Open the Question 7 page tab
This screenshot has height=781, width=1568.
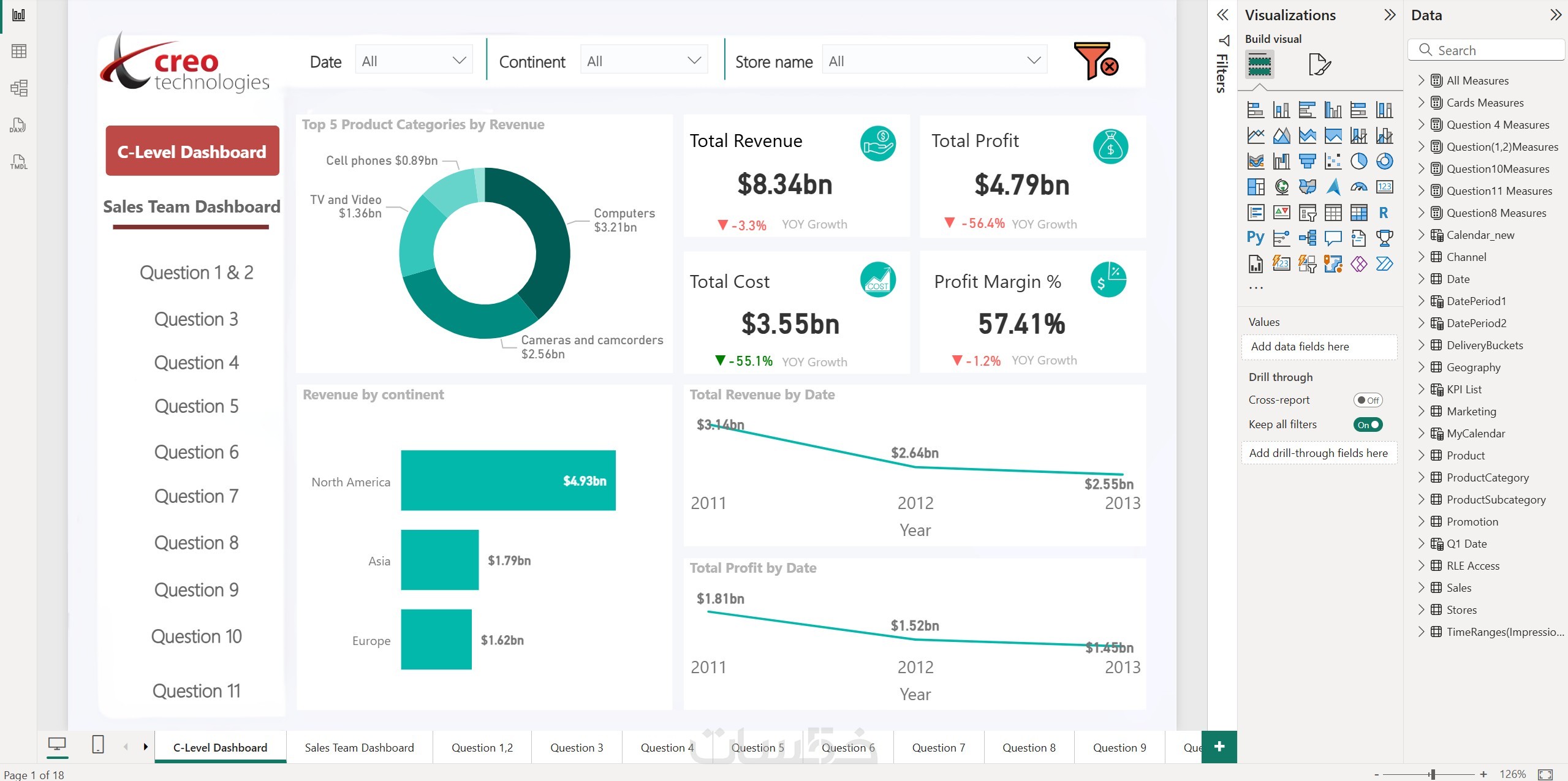[938, 747]
